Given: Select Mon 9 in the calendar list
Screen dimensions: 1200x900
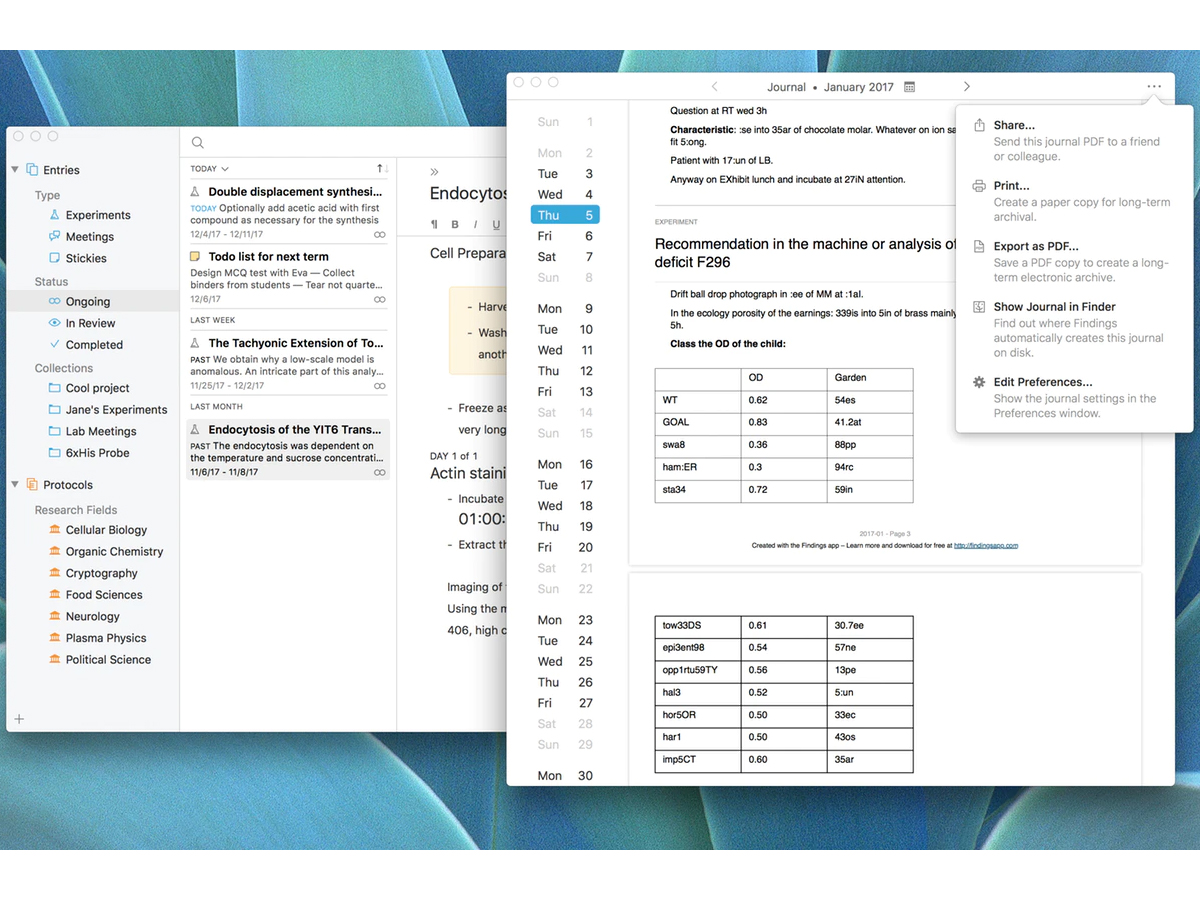Looking at the screenshot, I should pos(565,309).
